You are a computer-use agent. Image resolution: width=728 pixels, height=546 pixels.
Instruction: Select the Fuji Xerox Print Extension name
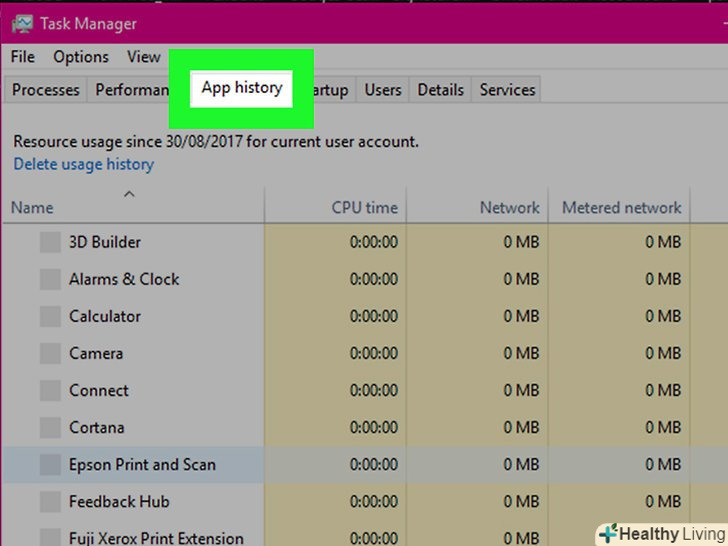[156, 538]
